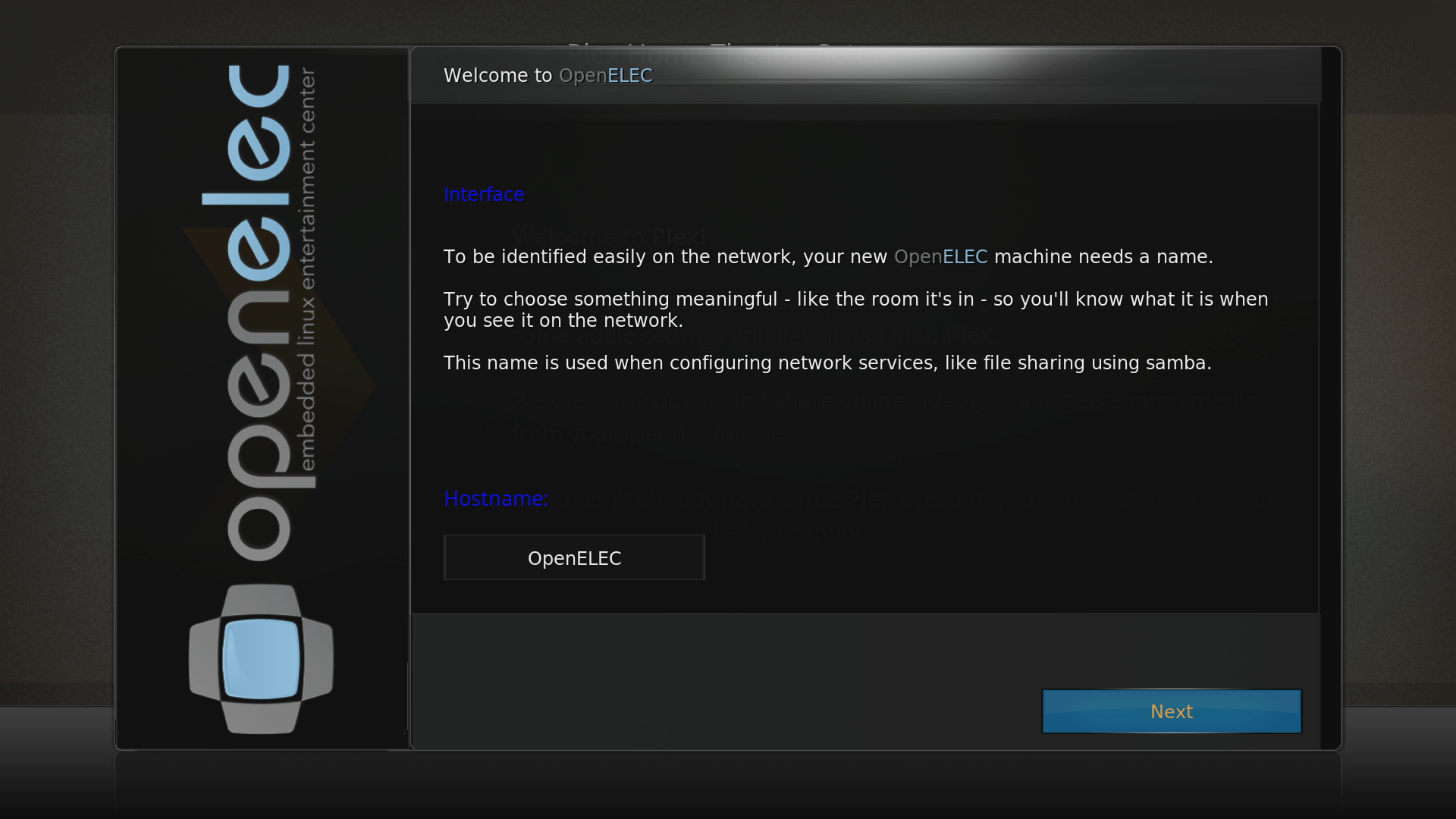Click the "To be identified easily" sentence
The width and height of the screenshot is (1456, 819).
pos(828,256)
